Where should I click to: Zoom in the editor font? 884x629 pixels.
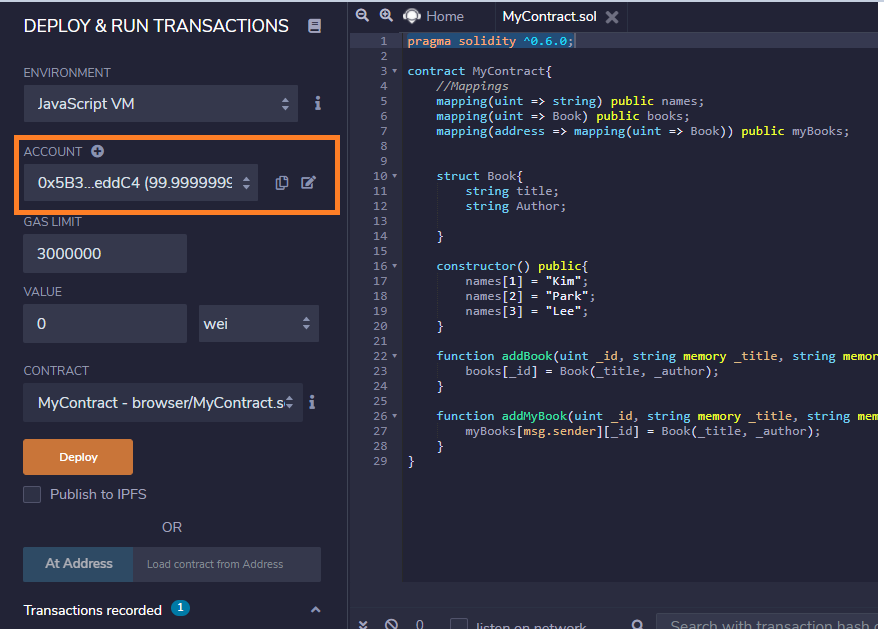(386, 16)
